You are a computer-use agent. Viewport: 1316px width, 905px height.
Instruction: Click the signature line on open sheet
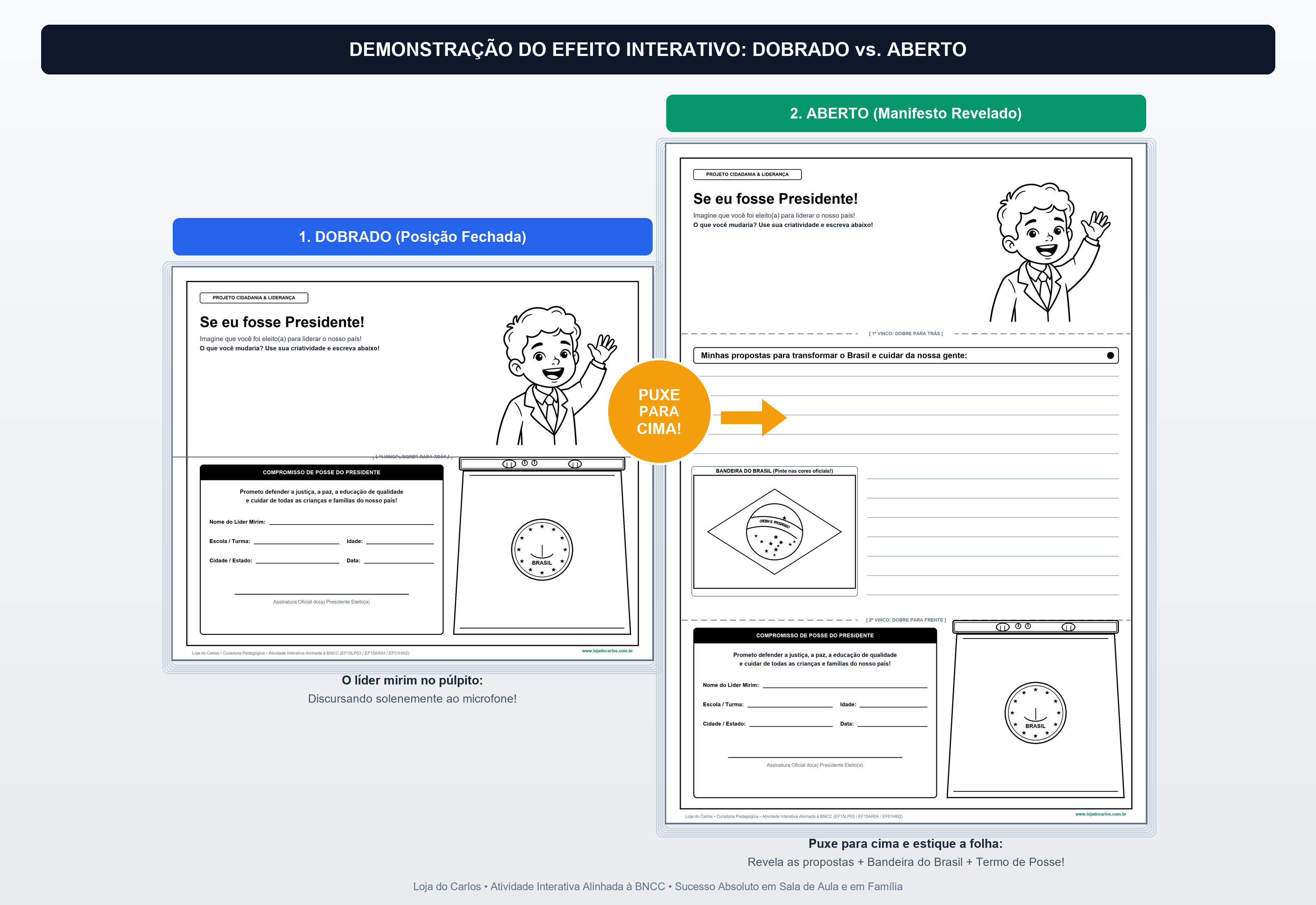(x=815, y=757)
